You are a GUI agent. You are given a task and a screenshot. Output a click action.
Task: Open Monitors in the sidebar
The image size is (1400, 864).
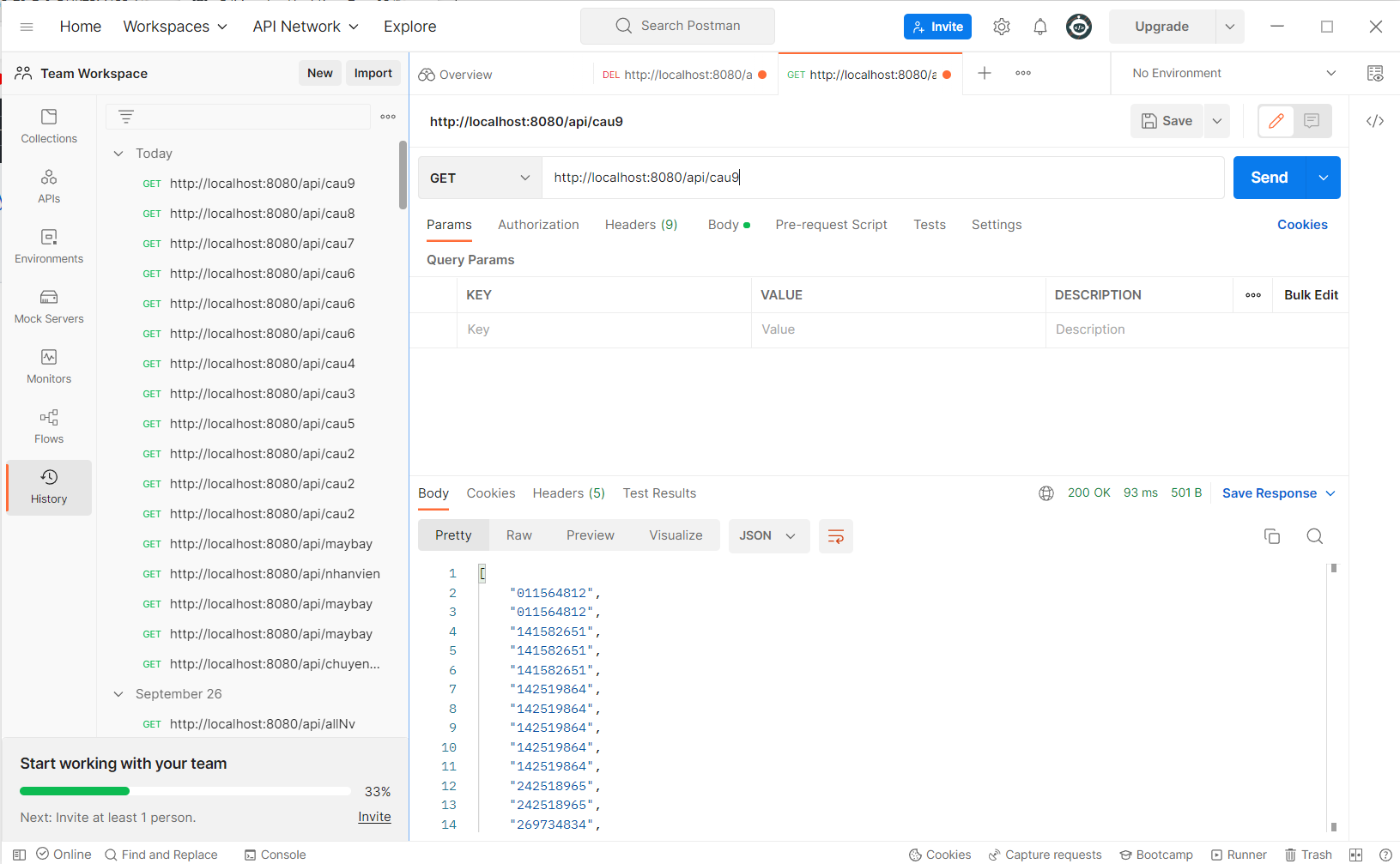(49, 366)
